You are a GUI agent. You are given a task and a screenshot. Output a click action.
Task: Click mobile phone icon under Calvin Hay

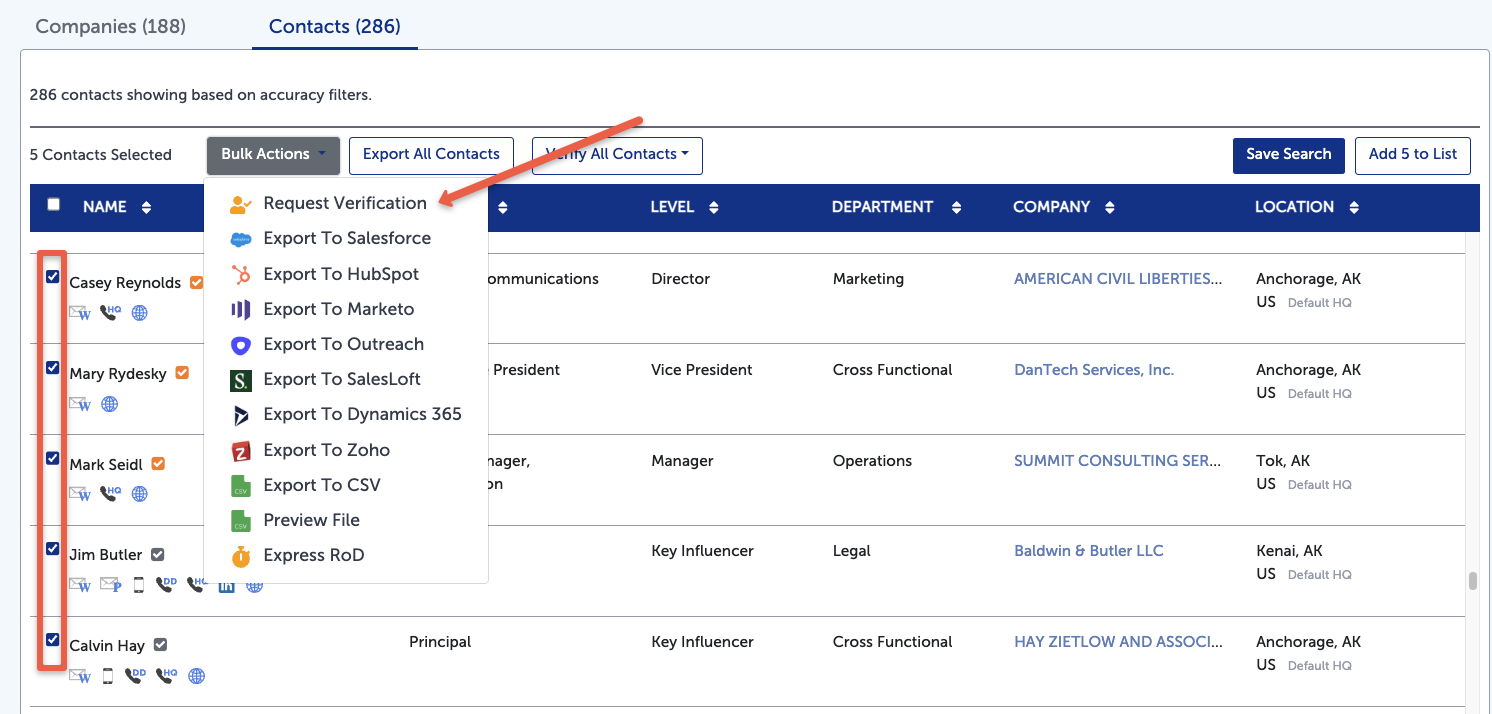pyautogui.click(x=108, y=676)
